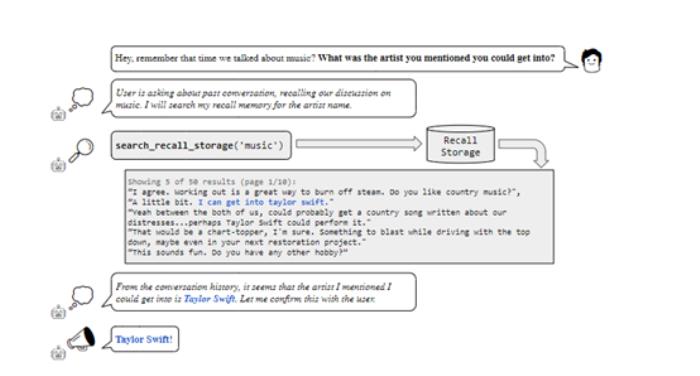The image size is (700, 376).
Task: Click blue 'Taylor Swift' in reasoning bubble
Action: [209, 299]
